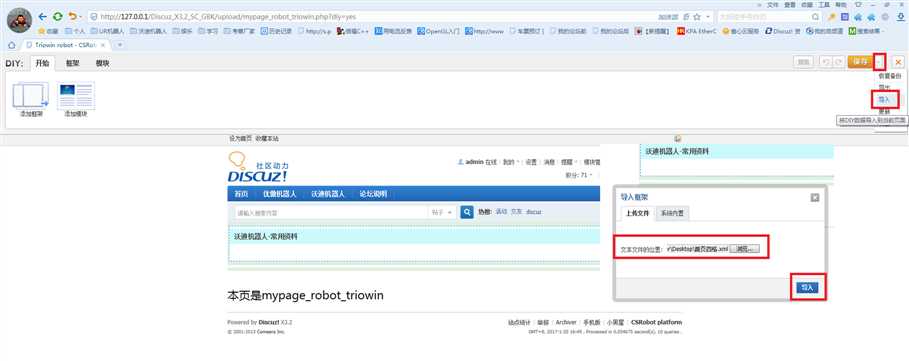Click the blue search button in forum

pyautogui.click(x=467, y=212)
